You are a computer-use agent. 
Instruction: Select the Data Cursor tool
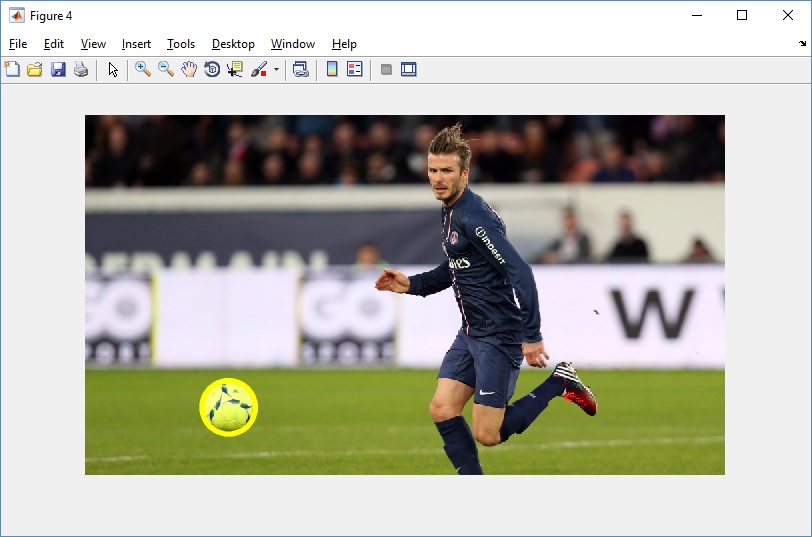coord(235,70)
